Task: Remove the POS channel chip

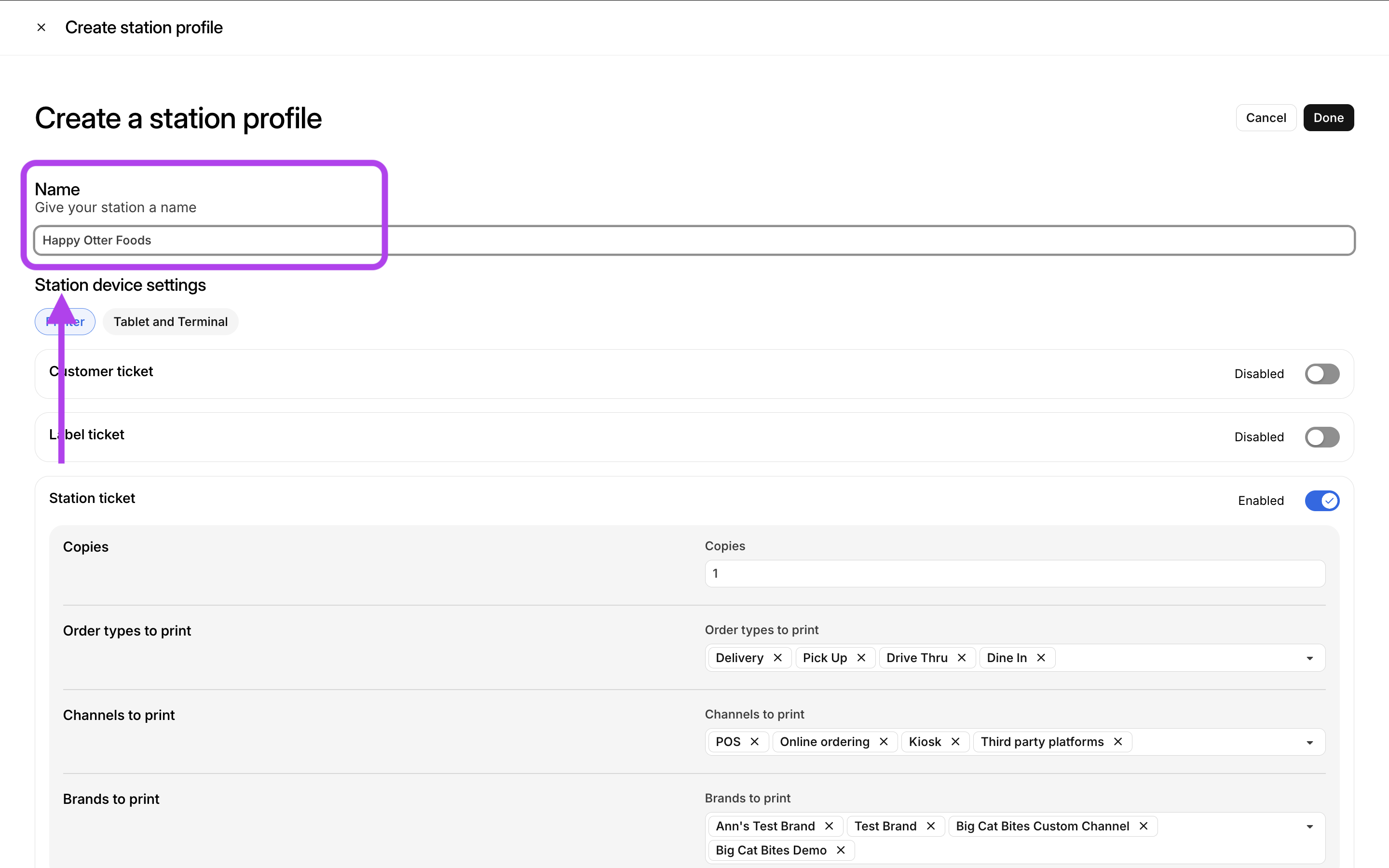Action: coord(755,741)
